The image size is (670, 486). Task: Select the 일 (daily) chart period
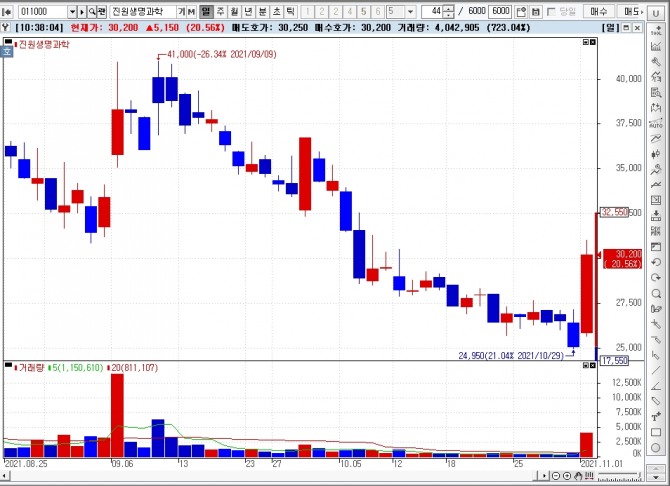click(x=206, y=12)
